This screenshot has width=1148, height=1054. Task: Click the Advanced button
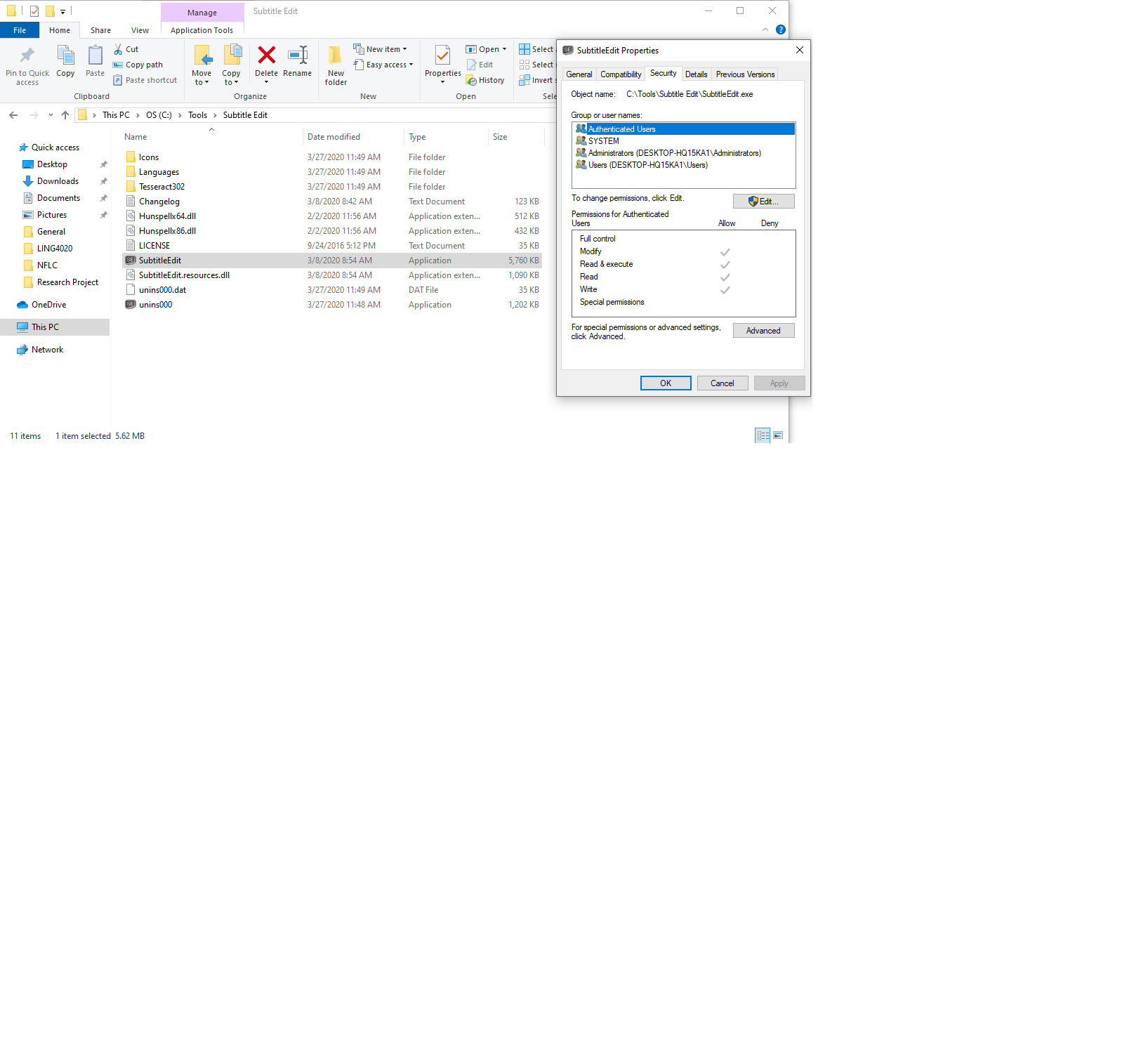763,330
